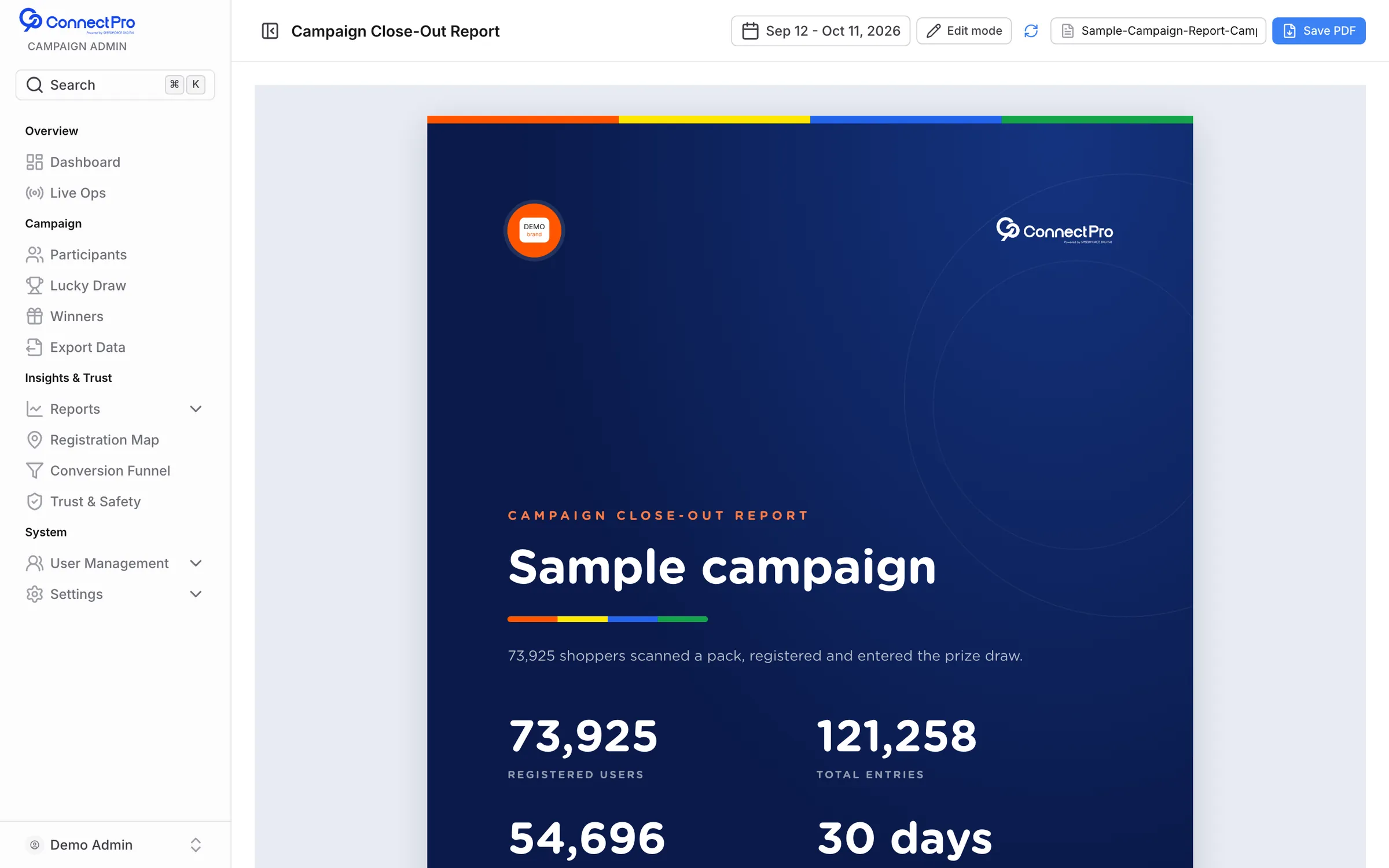Click the 73,925 registered users figure
This screenshot has height=868, width=1389.
point(583,737)
